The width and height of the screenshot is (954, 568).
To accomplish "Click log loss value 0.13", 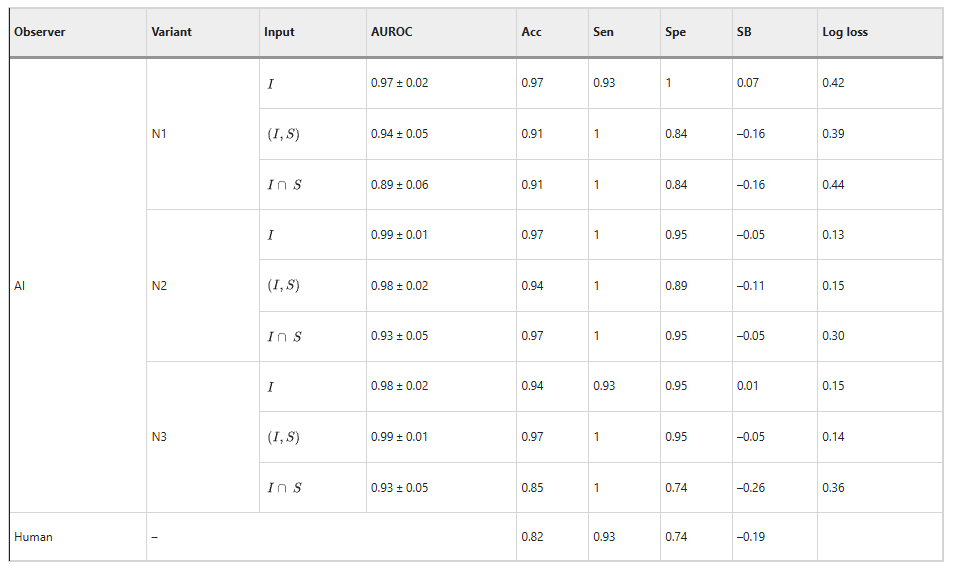I will pyautogui.click(x=833, y=235).
